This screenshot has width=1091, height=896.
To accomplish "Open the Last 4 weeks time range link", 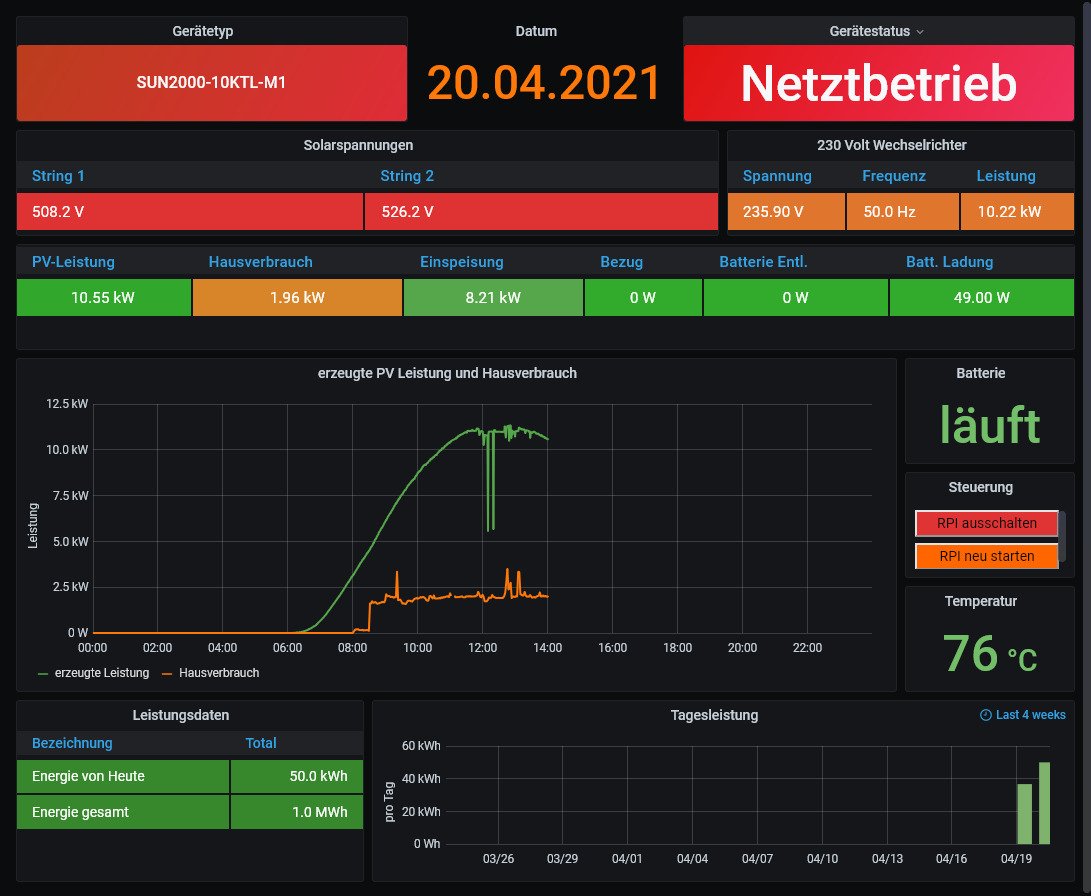I will pyautogui.click(x=1030, y=715).
